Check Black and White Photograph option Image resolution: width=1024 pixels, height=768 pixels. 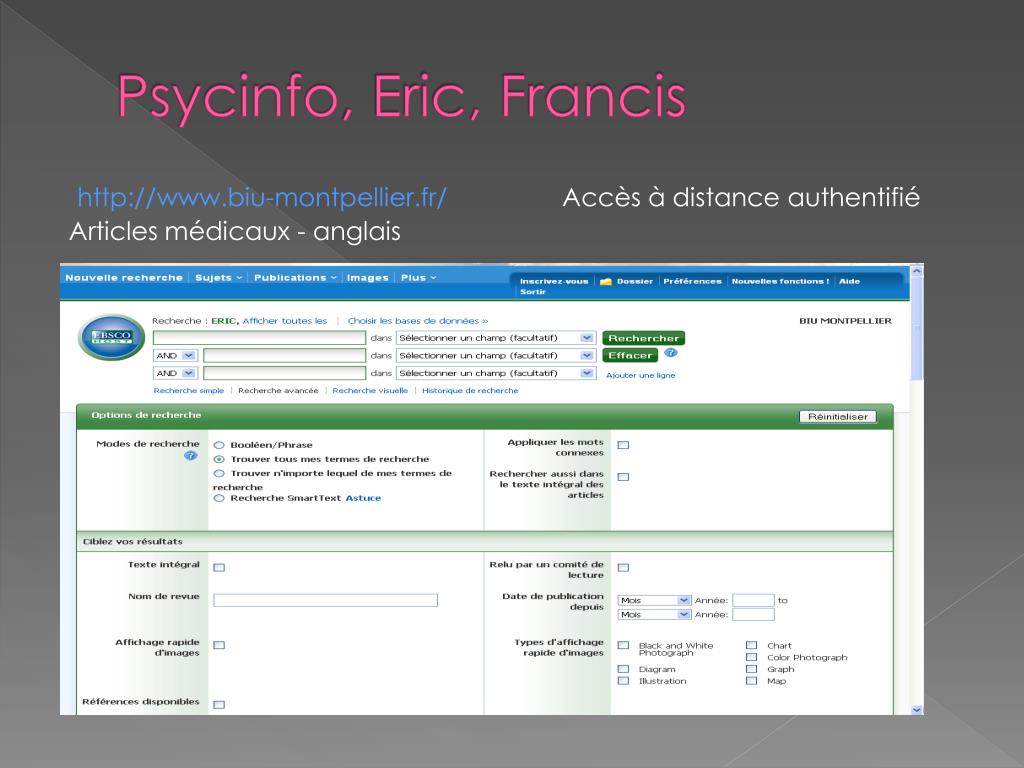pos(624,646)
